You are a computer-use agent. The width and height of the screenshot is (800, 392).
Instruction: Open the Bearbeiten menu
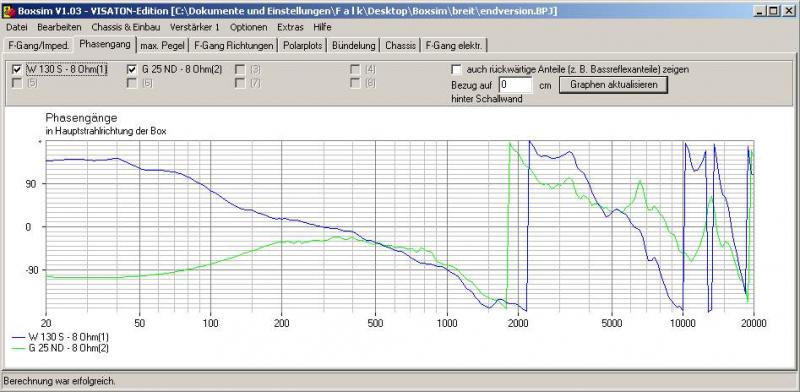pyautogui.click(x=59, y=27)
